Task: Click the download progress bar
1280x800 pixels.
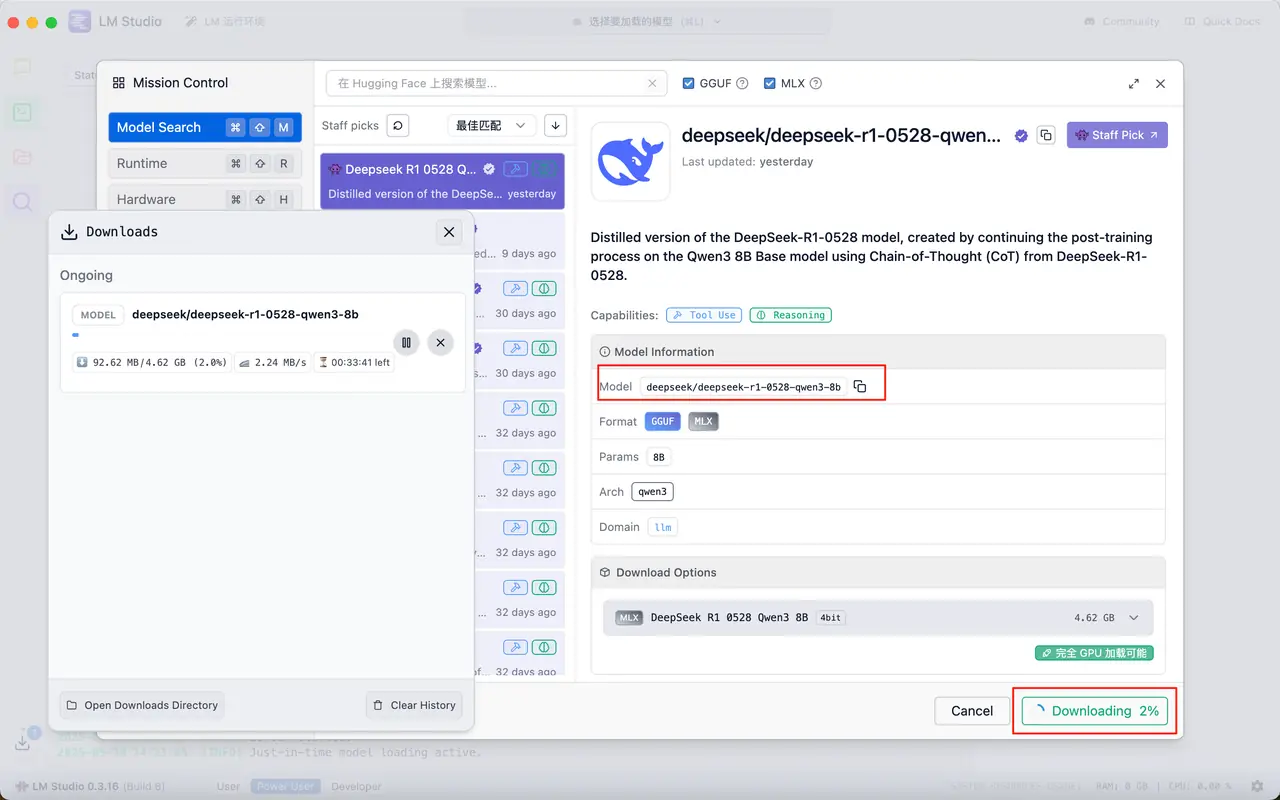Action: coord(228,335)
